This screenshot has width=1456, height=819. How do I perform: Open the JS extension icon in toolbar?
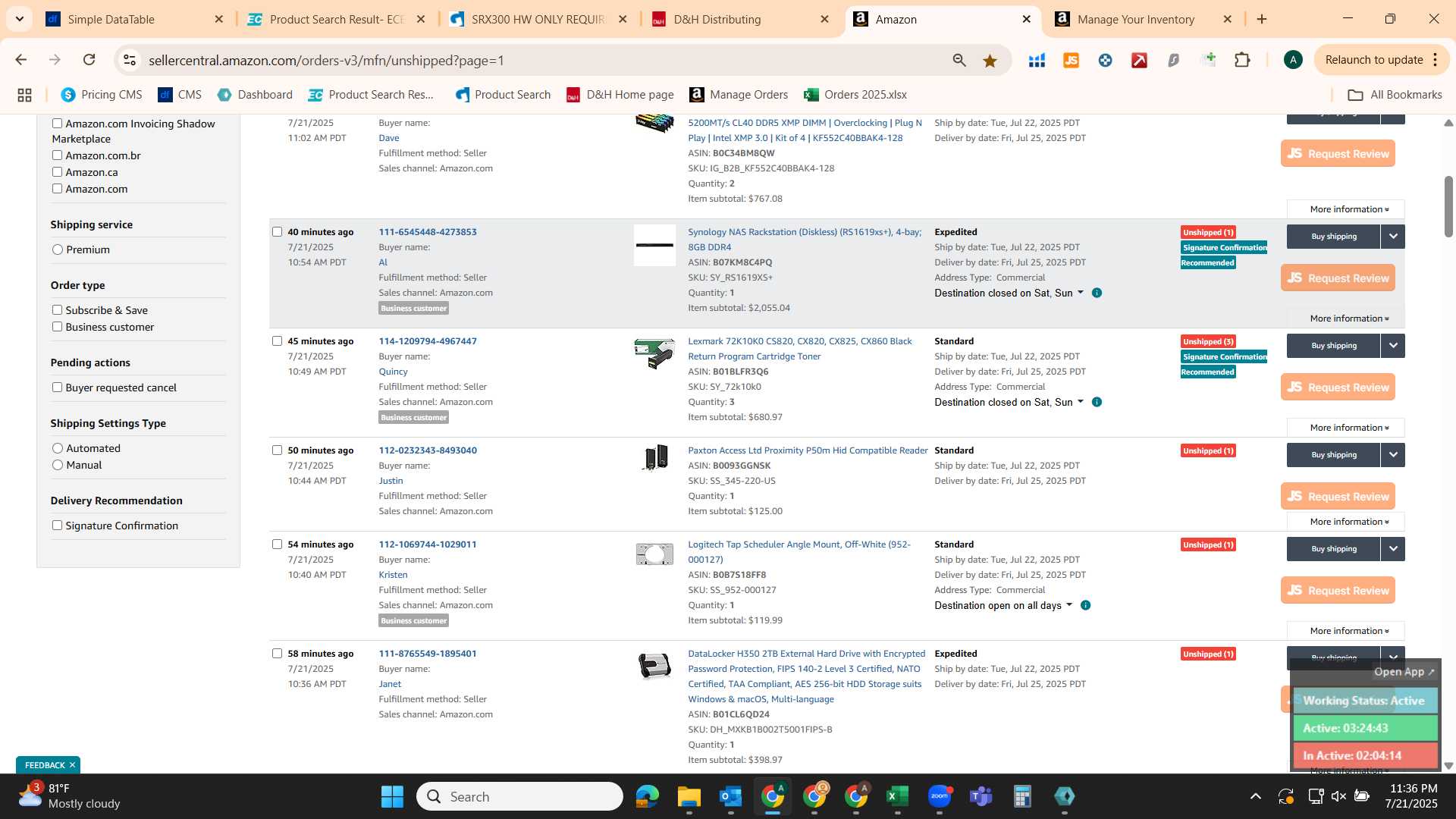1071,60
